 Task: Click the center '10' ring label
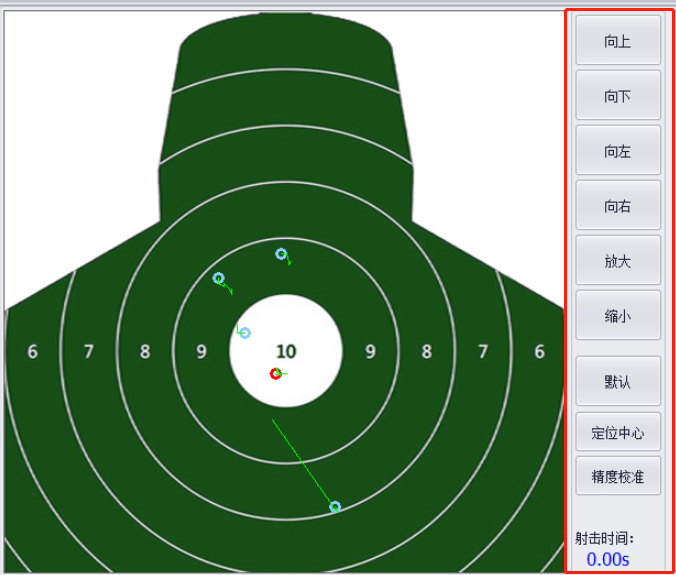point(286,352)
